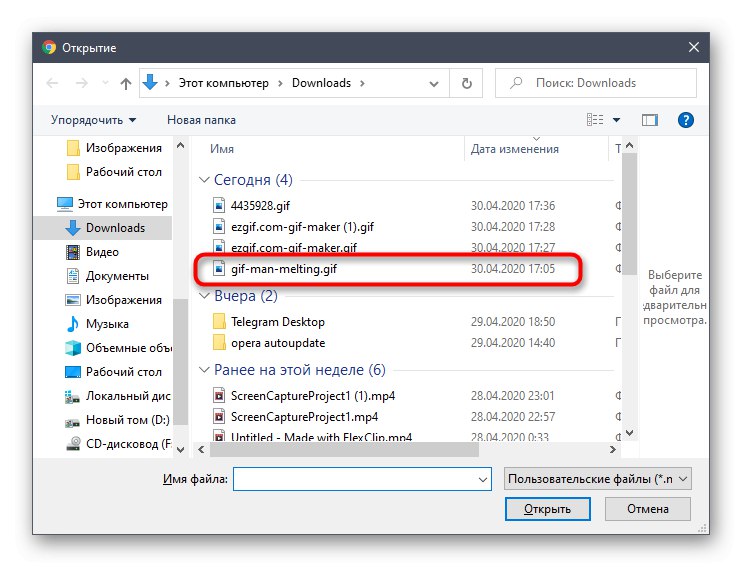
Task: Select the file 4435928.gif
Action: pos(260,206)
